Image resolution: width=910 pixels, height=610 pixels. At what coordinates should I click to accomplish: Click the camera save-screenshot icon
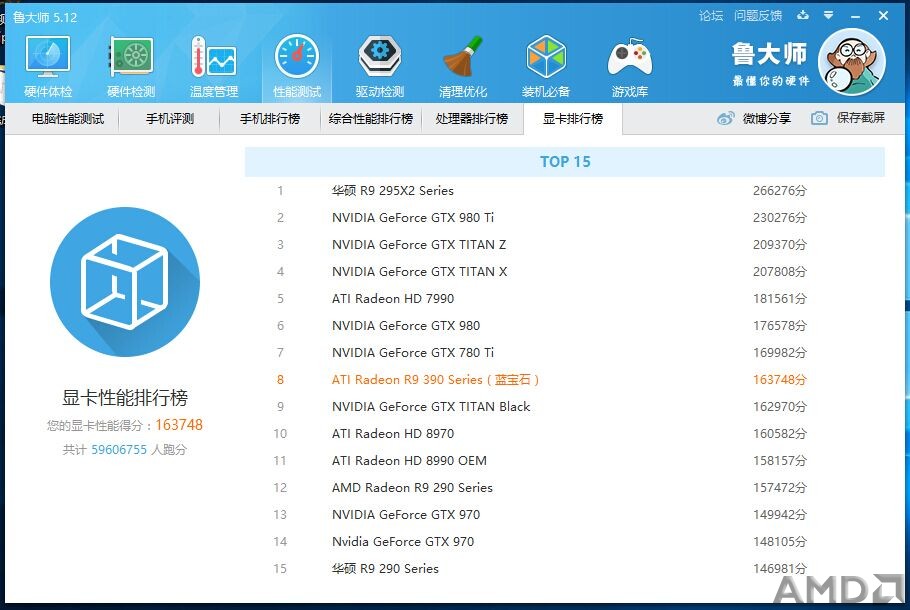tap(819, 118)
